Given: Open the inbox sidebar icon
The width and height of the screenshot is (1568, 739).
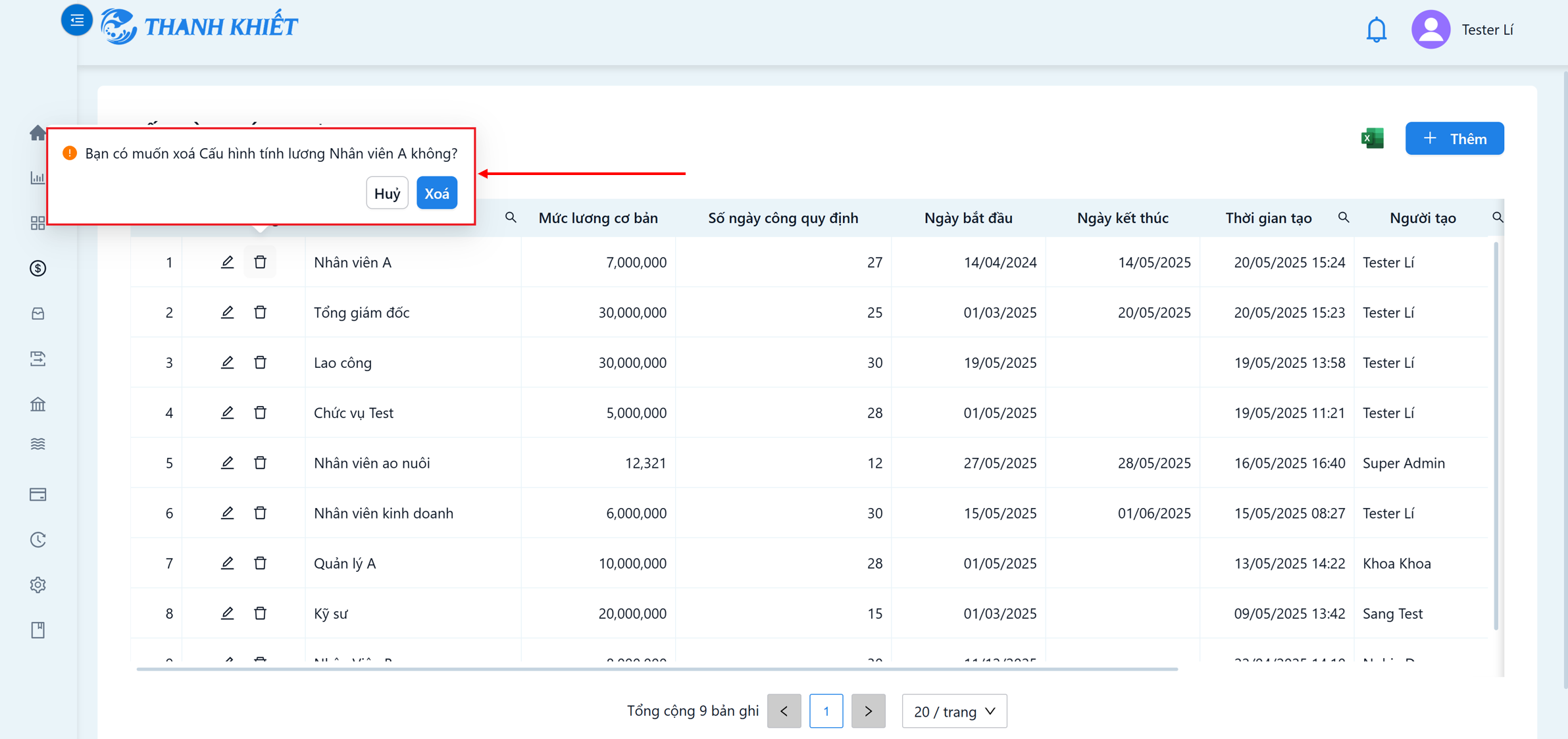Looking at the screenshot, I should 38,314.
